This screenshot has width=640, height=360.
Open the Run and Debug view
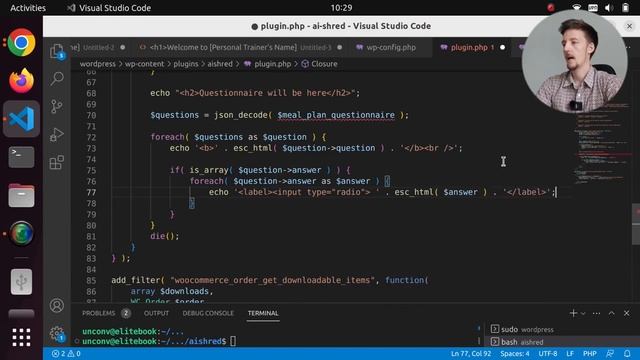57,134
